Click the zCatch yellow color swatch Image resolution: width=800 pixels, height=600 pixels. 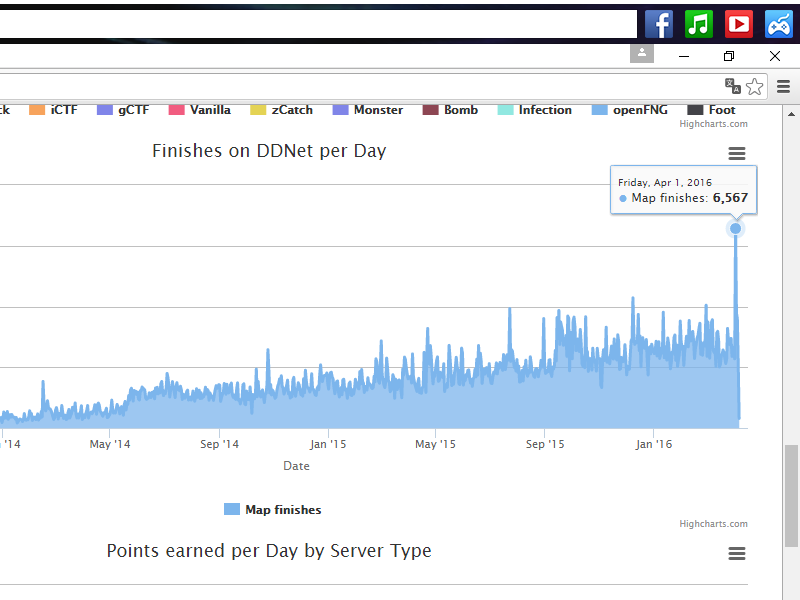coord(257,110)
